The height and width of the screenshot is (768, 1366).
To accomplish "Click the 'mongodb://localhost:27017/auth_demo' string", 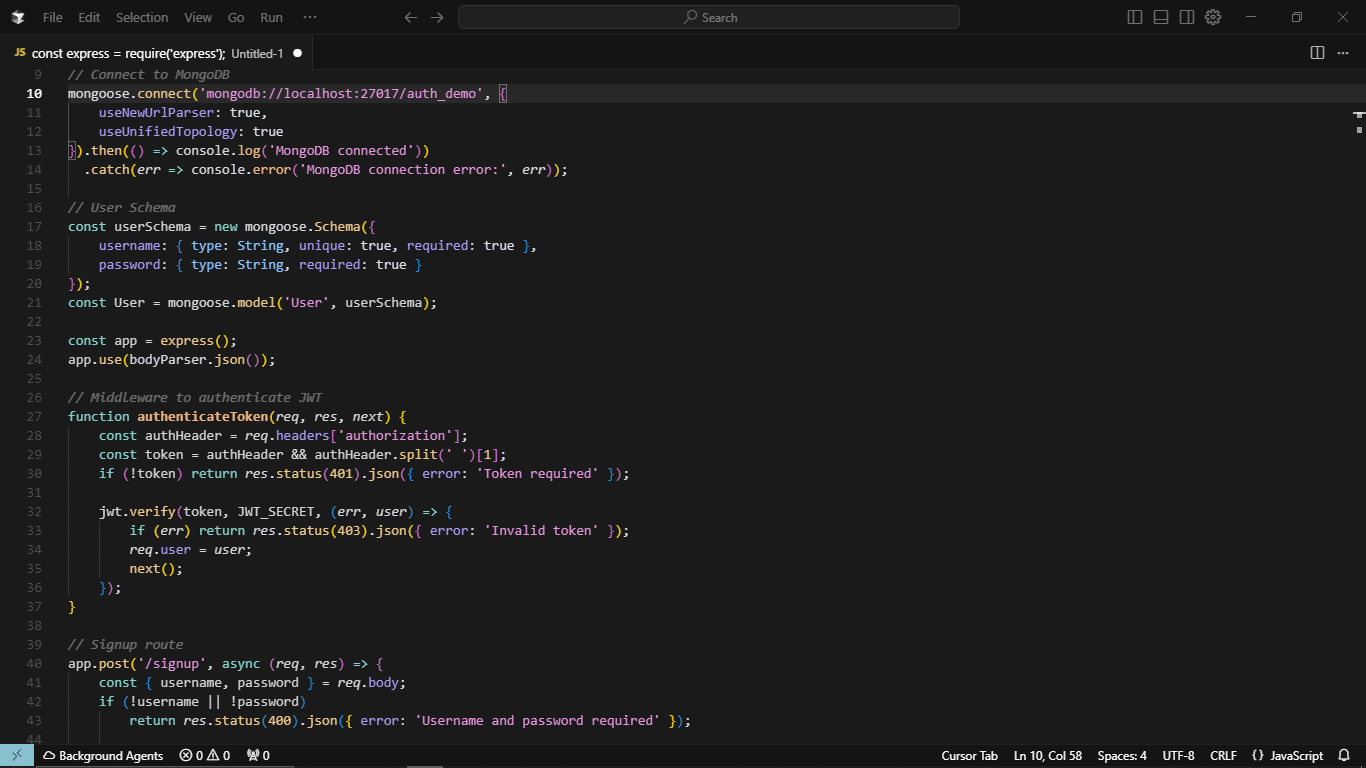I will point(341,94).
